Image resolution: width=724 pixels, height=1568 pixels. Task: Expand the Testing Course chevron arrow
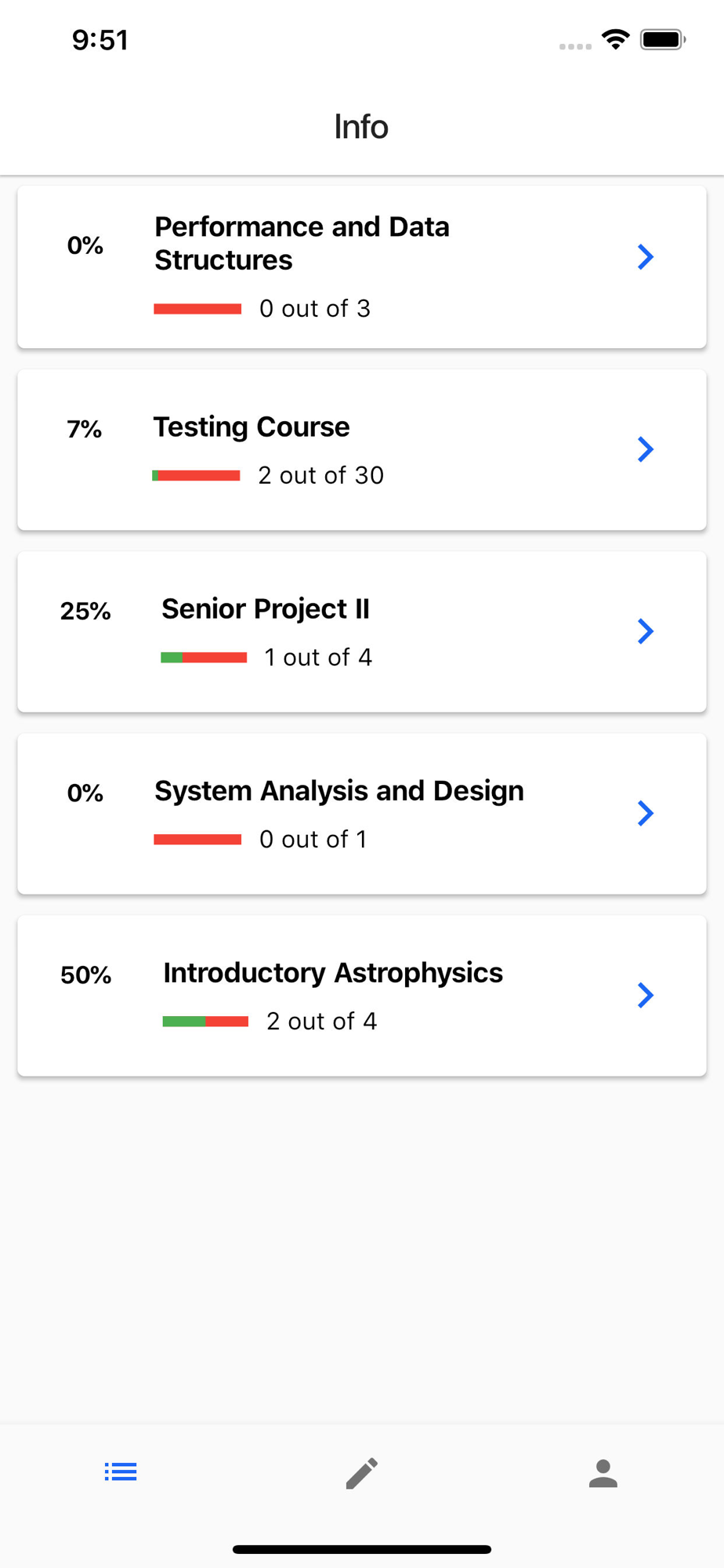646,449
